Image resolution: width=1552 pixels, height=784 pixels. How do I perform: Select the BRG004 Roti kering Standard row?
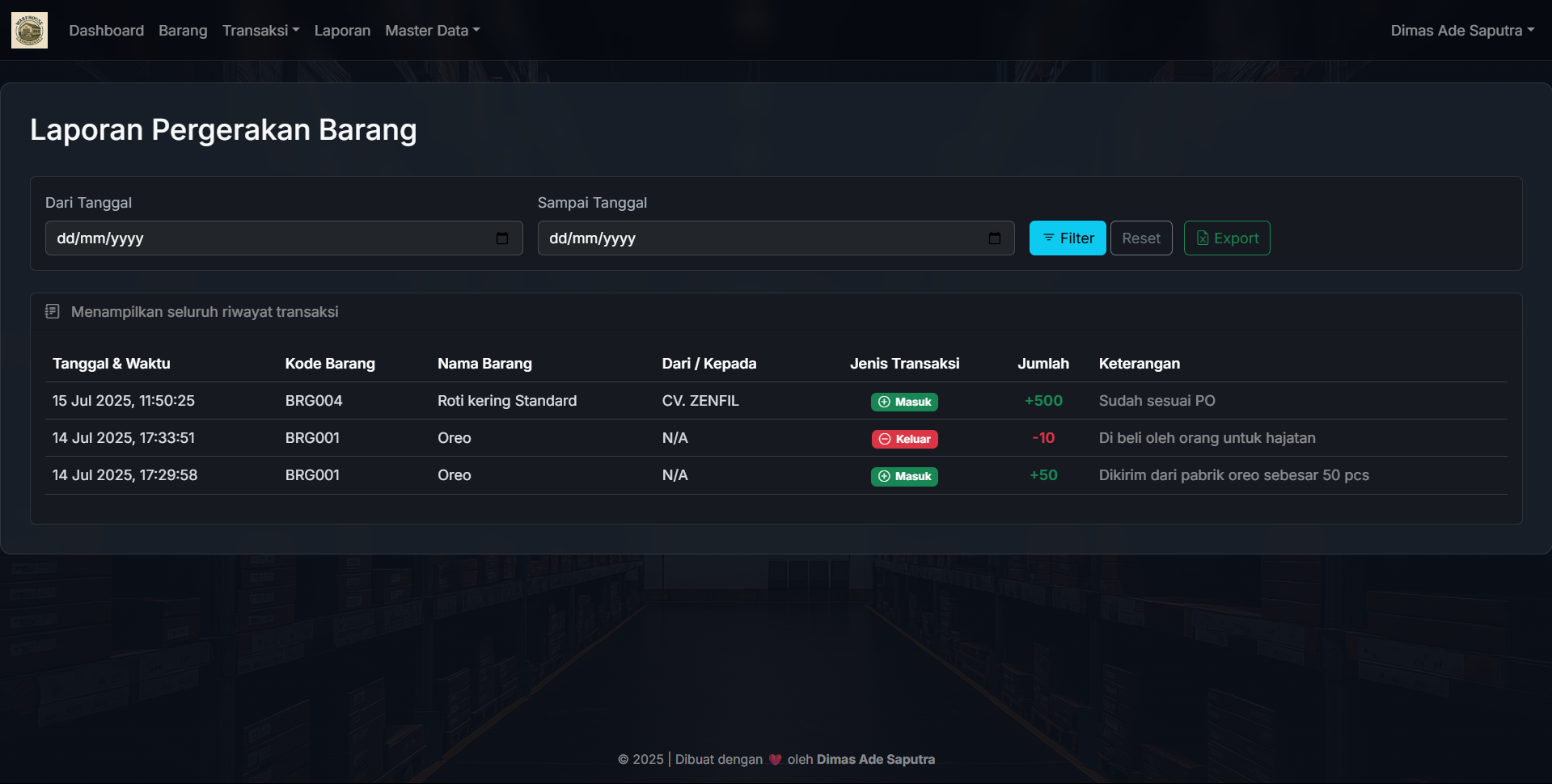coord(507,401)
